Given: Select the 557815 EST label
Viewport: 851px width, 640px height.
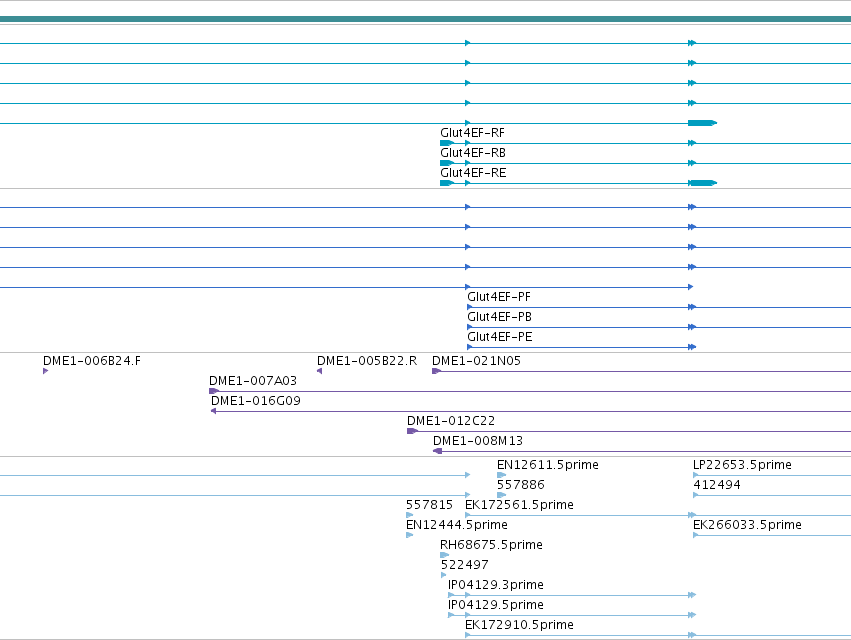Looking at the screenshot, I should pyautogui.click(x=429, y=505).
